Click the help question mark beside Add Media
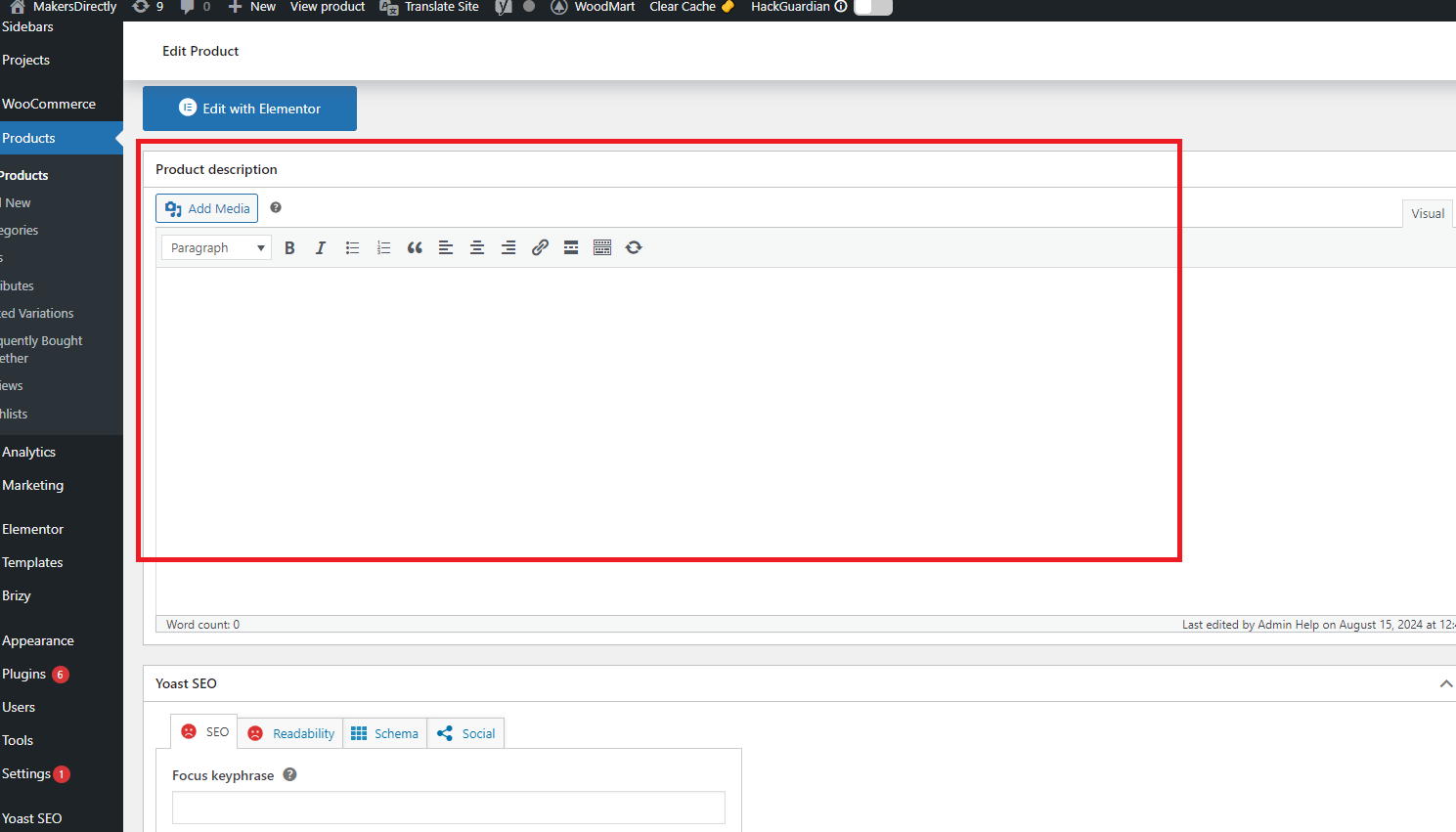The height and width of the screenshot is (832, 1456). (x=276, y=207)
